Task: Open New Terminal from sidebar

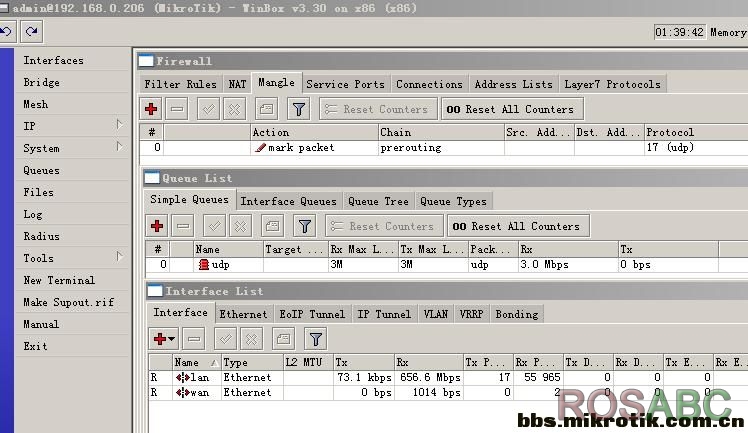Action: pyautogui.click(x=59, y=280)
